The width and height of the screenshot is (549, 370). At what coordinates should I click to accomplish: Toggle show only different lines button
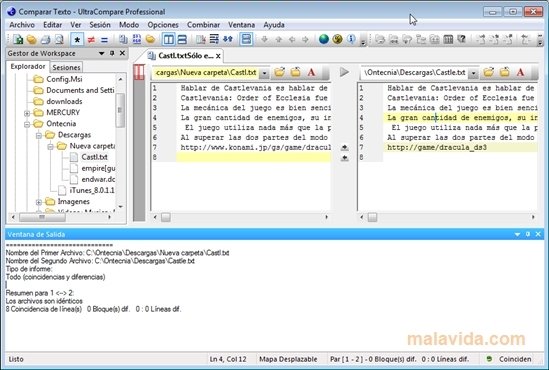(x=91, y=40)
